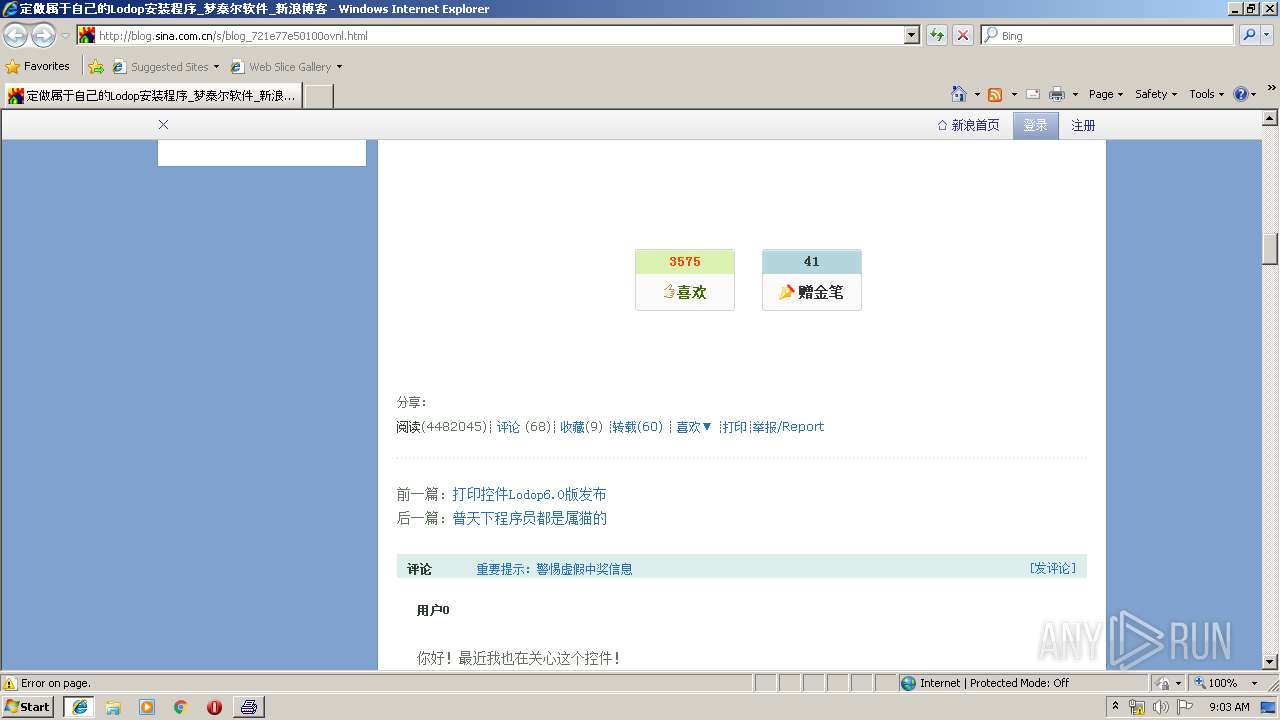Click the Read Mail envelope icon
Viewport: 1280px width, 720px height.
pyautogui.click(x=1033, y=94)
